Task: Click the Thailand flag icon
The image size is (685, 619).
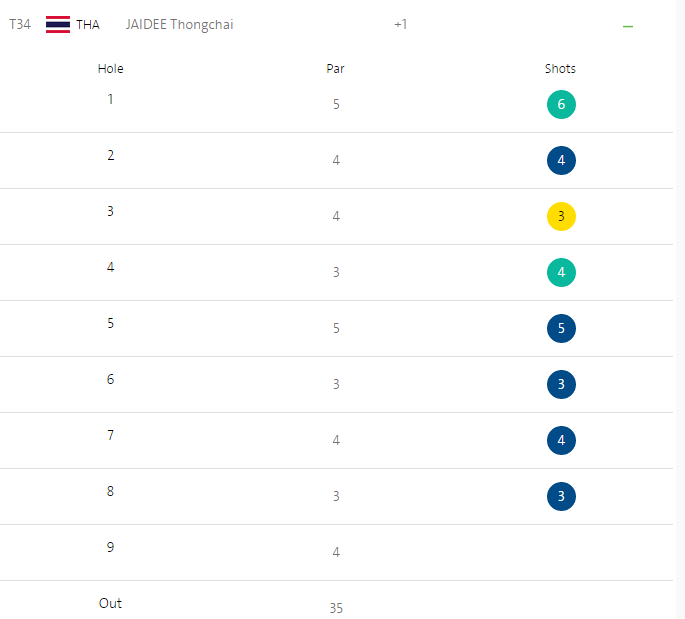Action: [58, 25]
